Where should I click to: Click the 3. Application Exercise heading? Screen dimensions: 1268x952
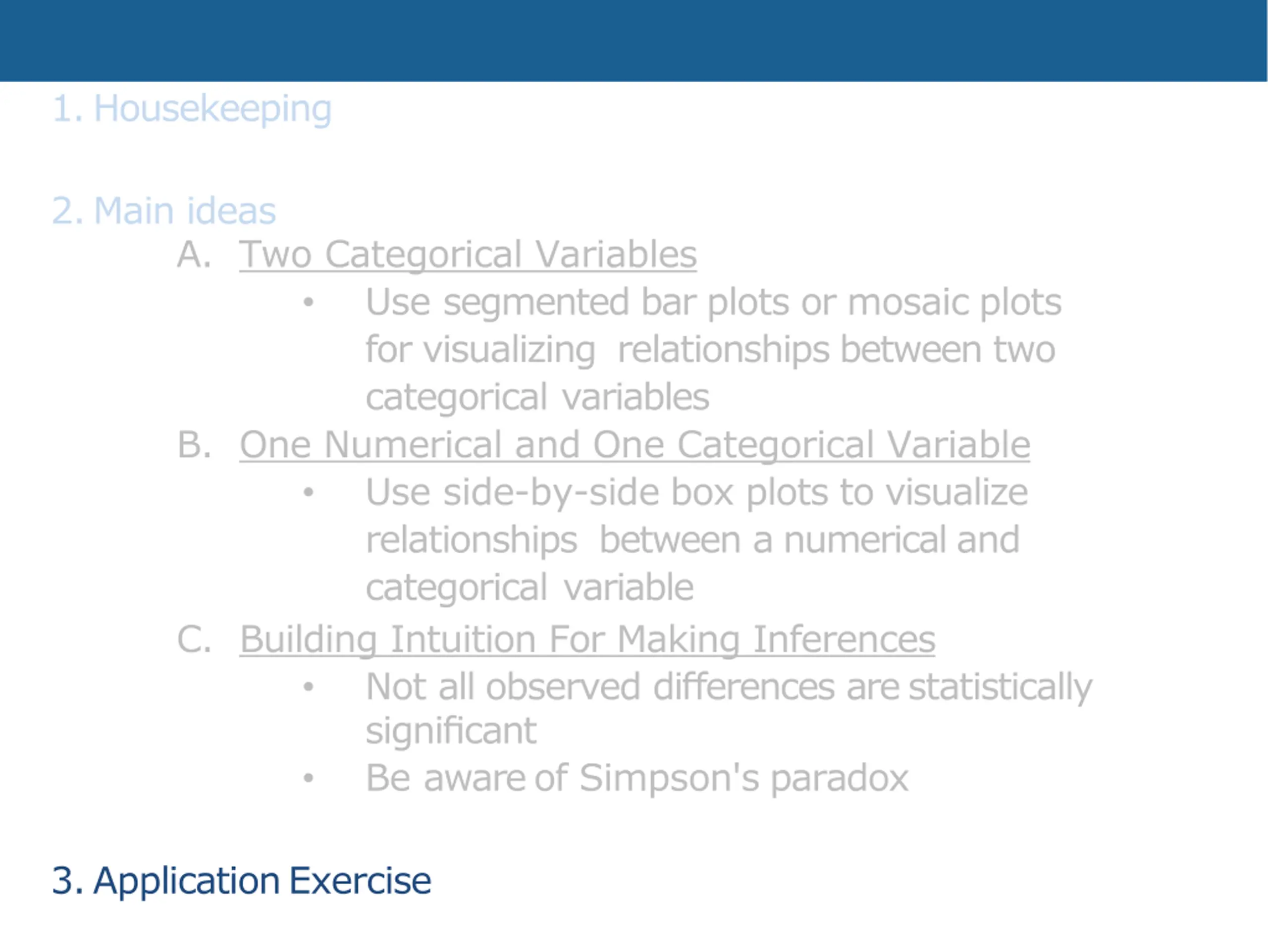(241, 880)
